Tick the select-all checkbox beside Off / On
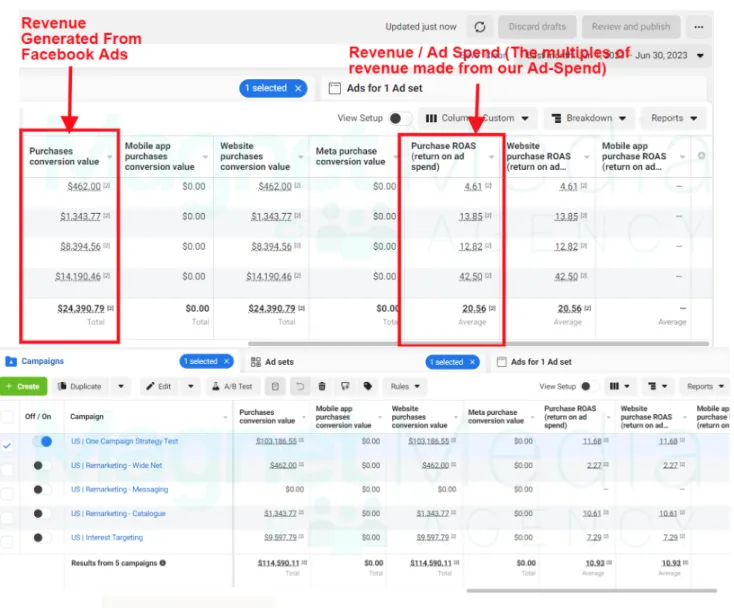 pos(7,416)
